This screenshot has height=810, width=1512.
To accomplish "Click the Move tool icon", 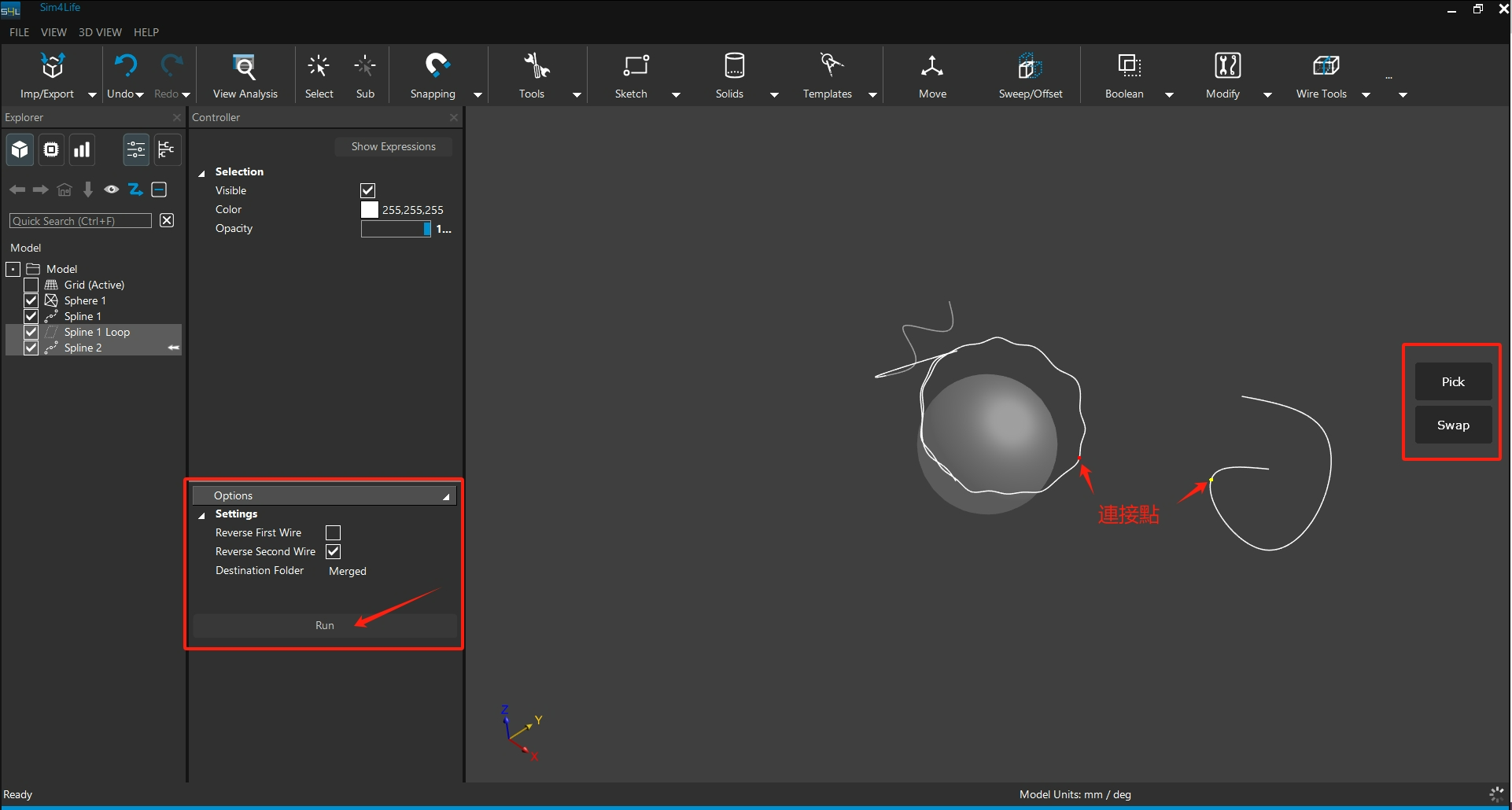I will (x=932, y=67).
